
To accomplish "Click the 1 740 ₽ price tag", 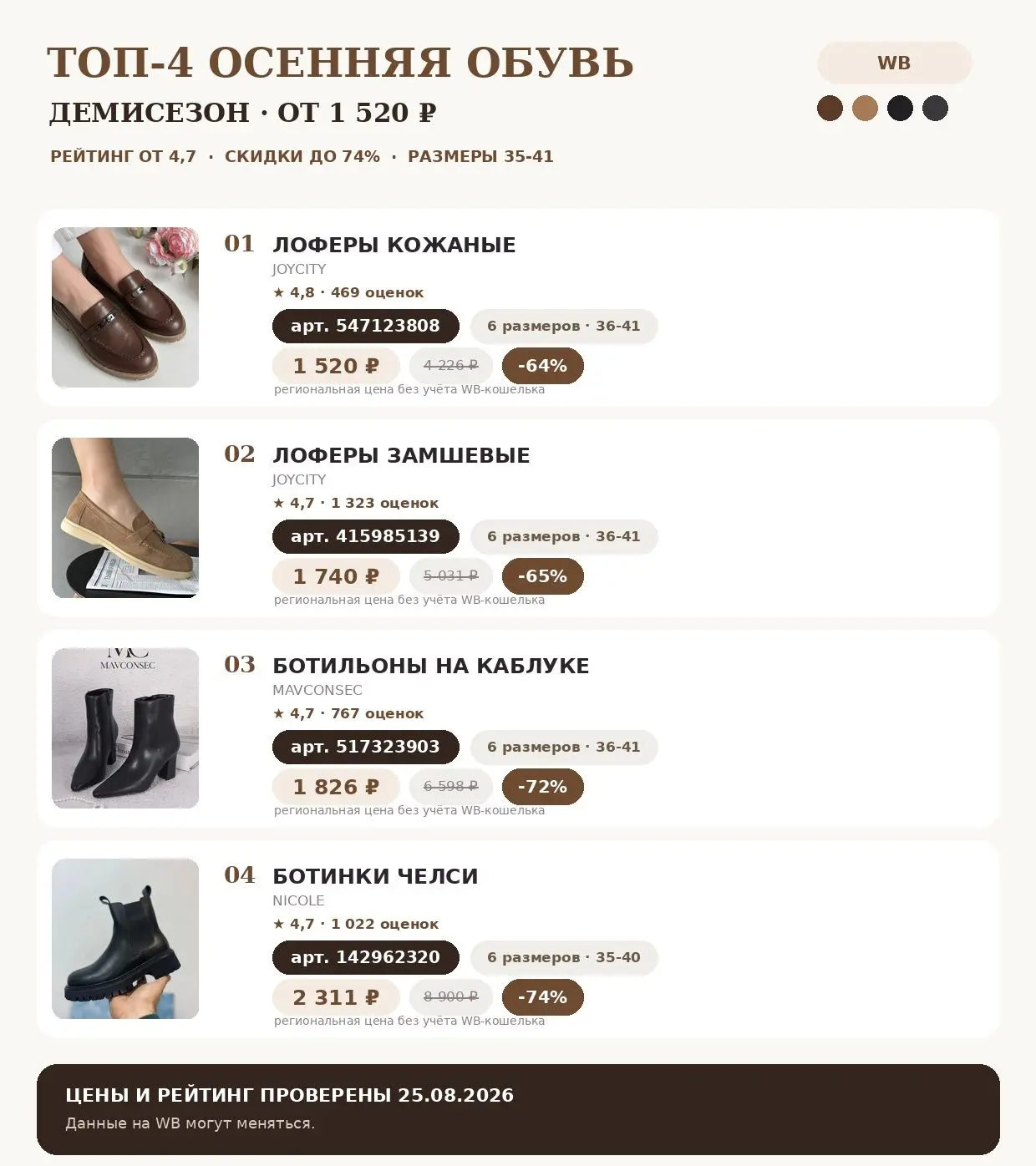I will (x=336, y=576).
